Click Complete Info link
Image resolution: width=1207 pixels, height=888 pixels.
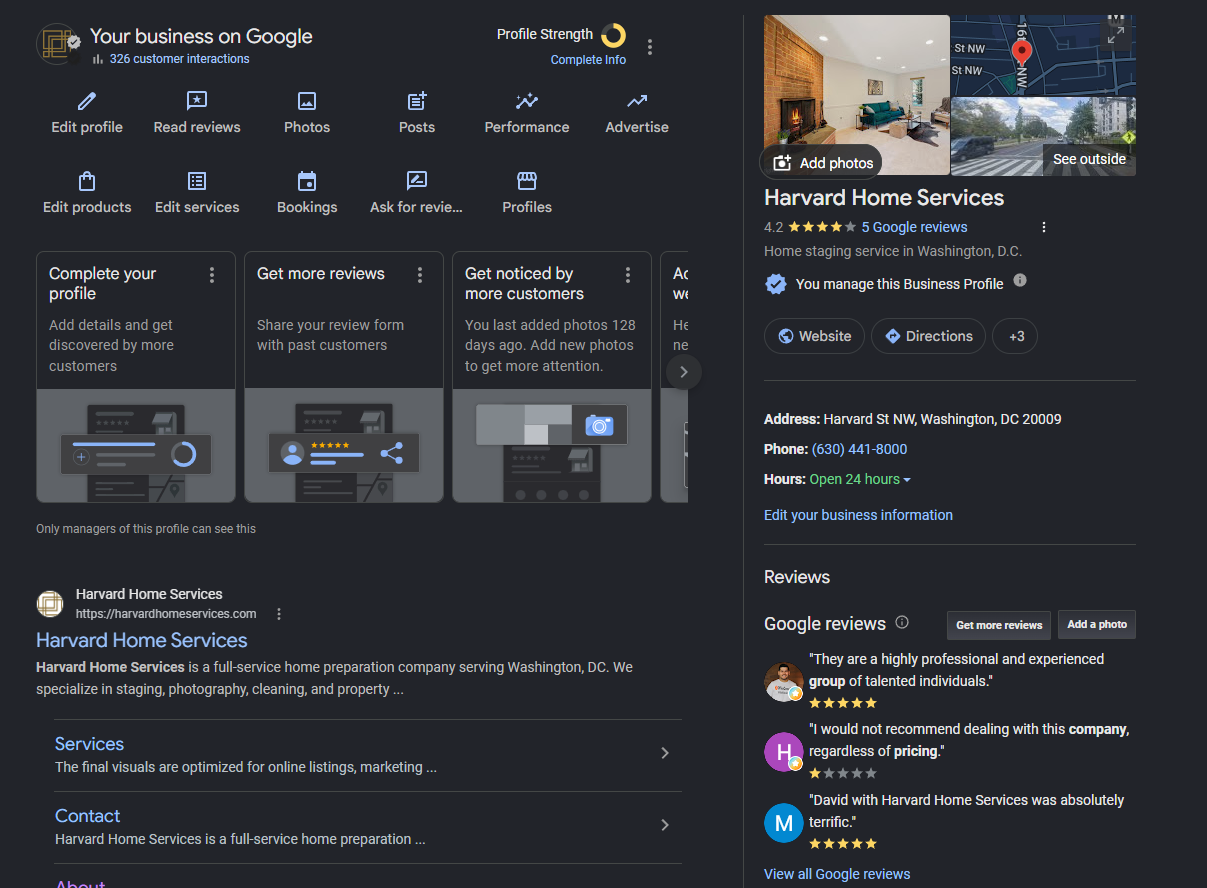click(588, 60)
